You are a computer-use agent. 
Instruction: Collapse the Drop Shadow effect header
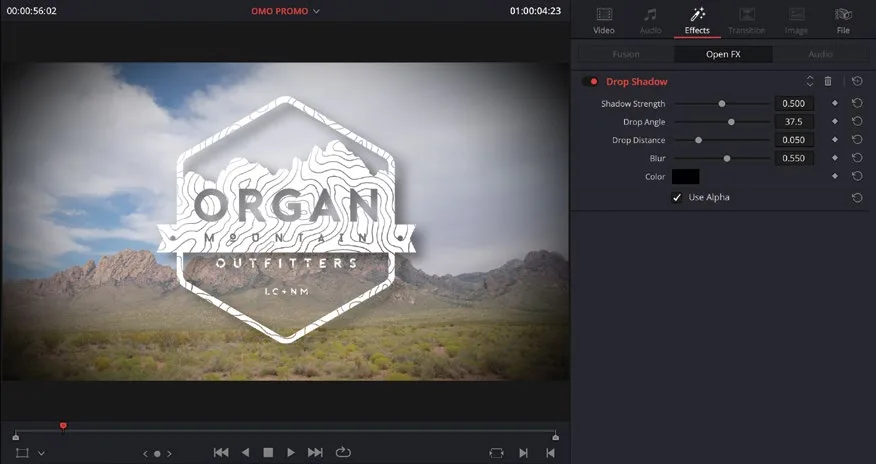[x=636, y=82]
